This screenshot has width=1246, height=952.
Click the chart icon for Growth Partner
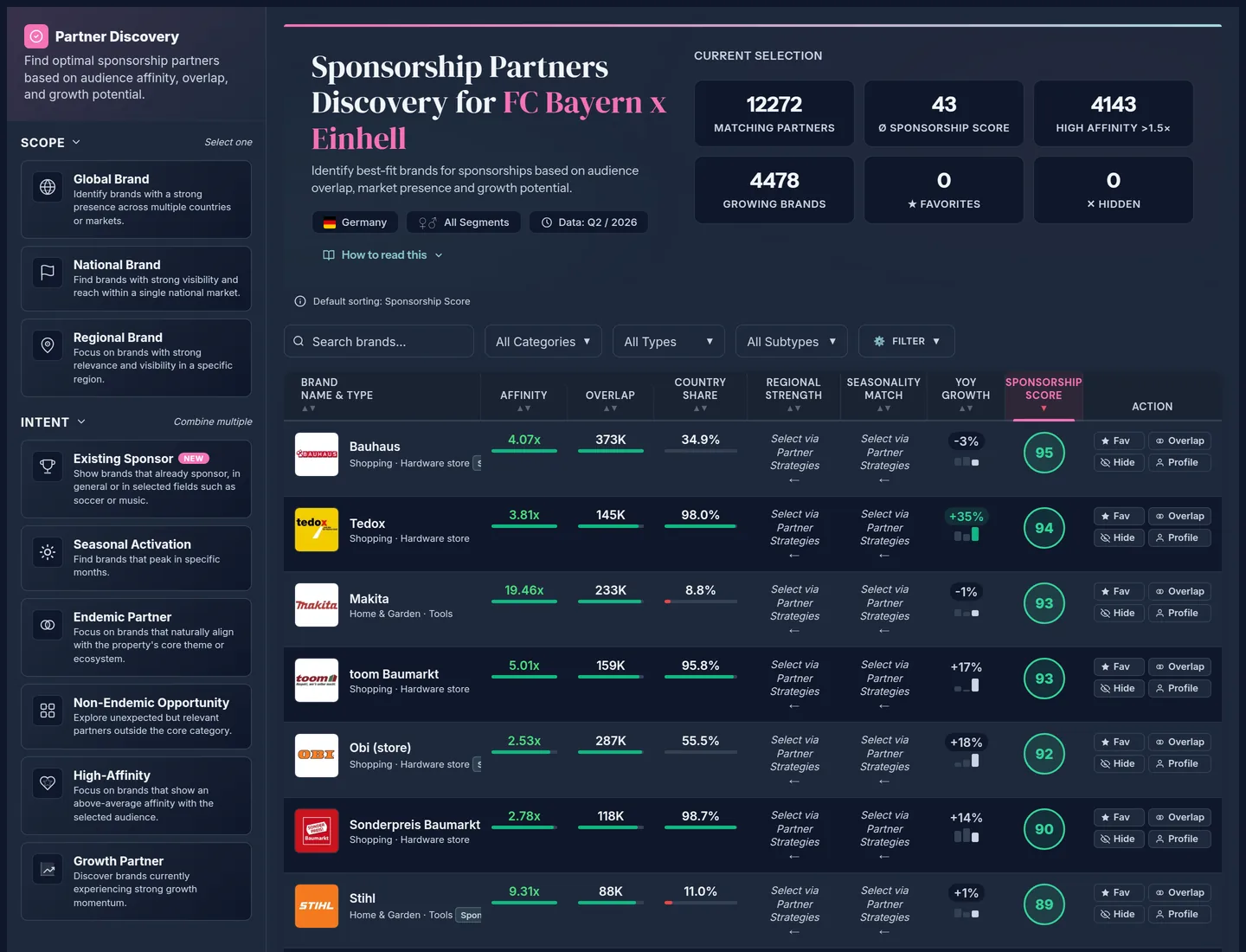coord(48,869)
